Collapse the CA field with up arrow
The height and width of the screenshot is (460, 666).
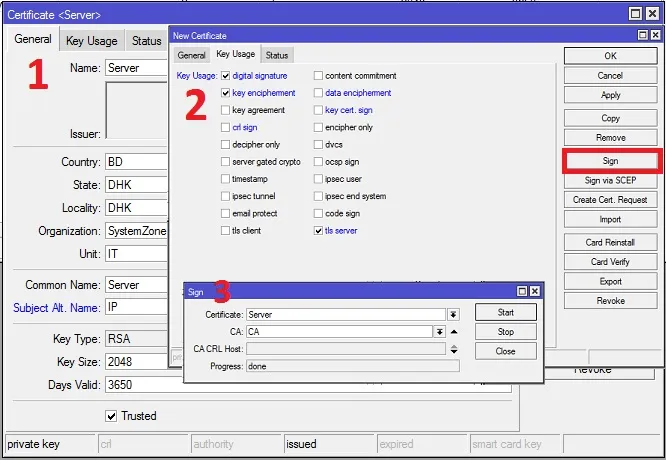(454, 332)
